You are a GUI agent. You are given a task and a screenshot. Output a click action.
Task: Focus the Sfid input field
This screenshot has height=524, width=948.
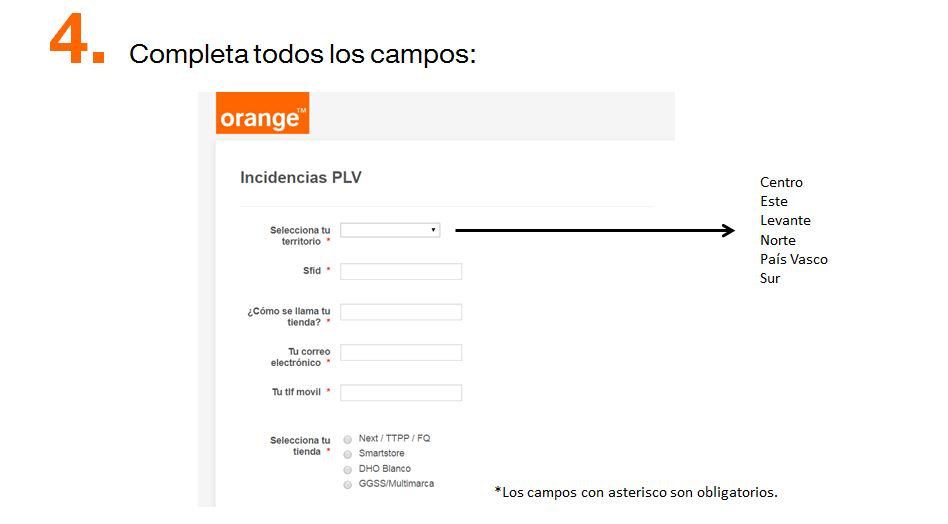click(x=401, y=271)
